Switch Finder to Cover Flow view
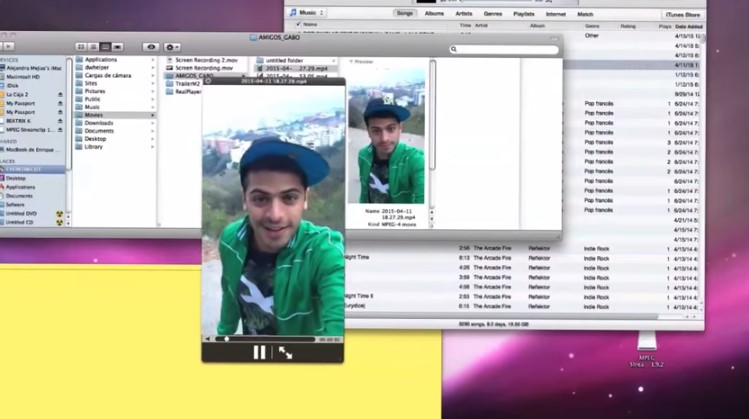This screenshot has width=749, height=419. pos(117,47)
